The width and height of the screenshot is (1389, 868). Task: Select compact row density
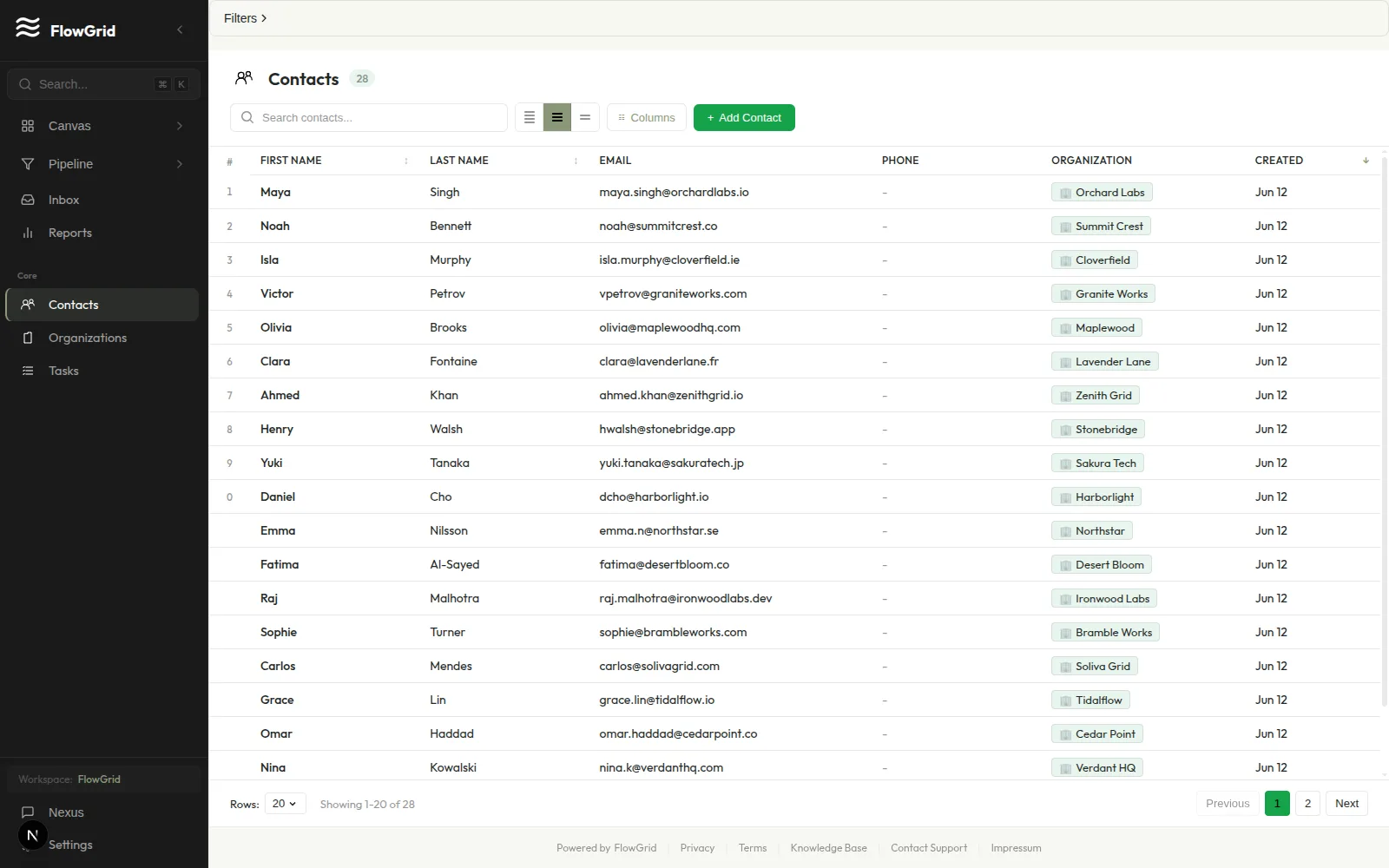(529, 117)
